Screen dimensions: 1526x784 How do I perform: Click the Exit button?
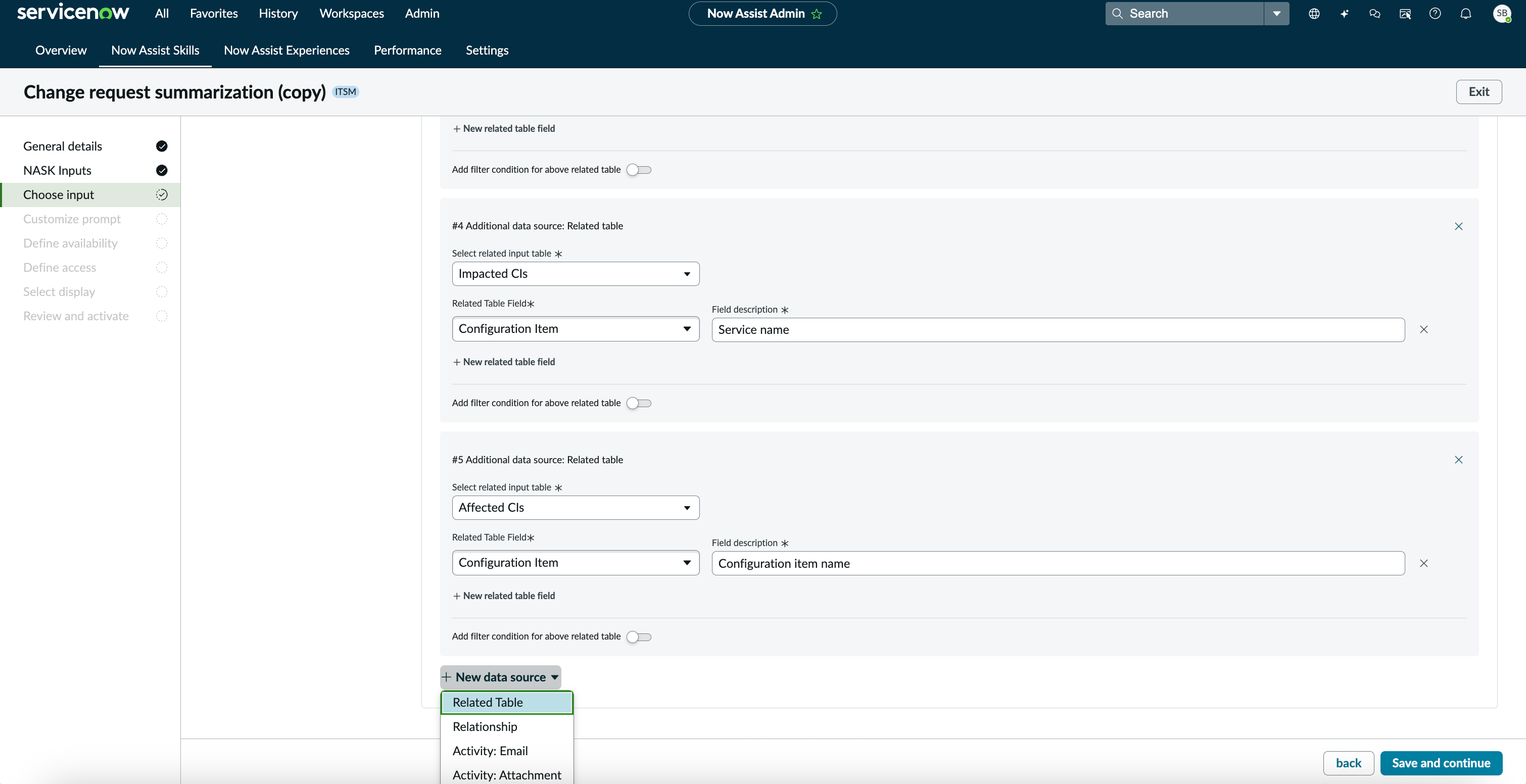click(x=1479, y=92)
